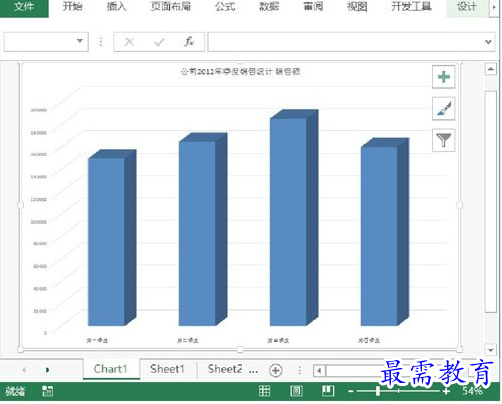Switch to Normal view icon

click(264, 391)
